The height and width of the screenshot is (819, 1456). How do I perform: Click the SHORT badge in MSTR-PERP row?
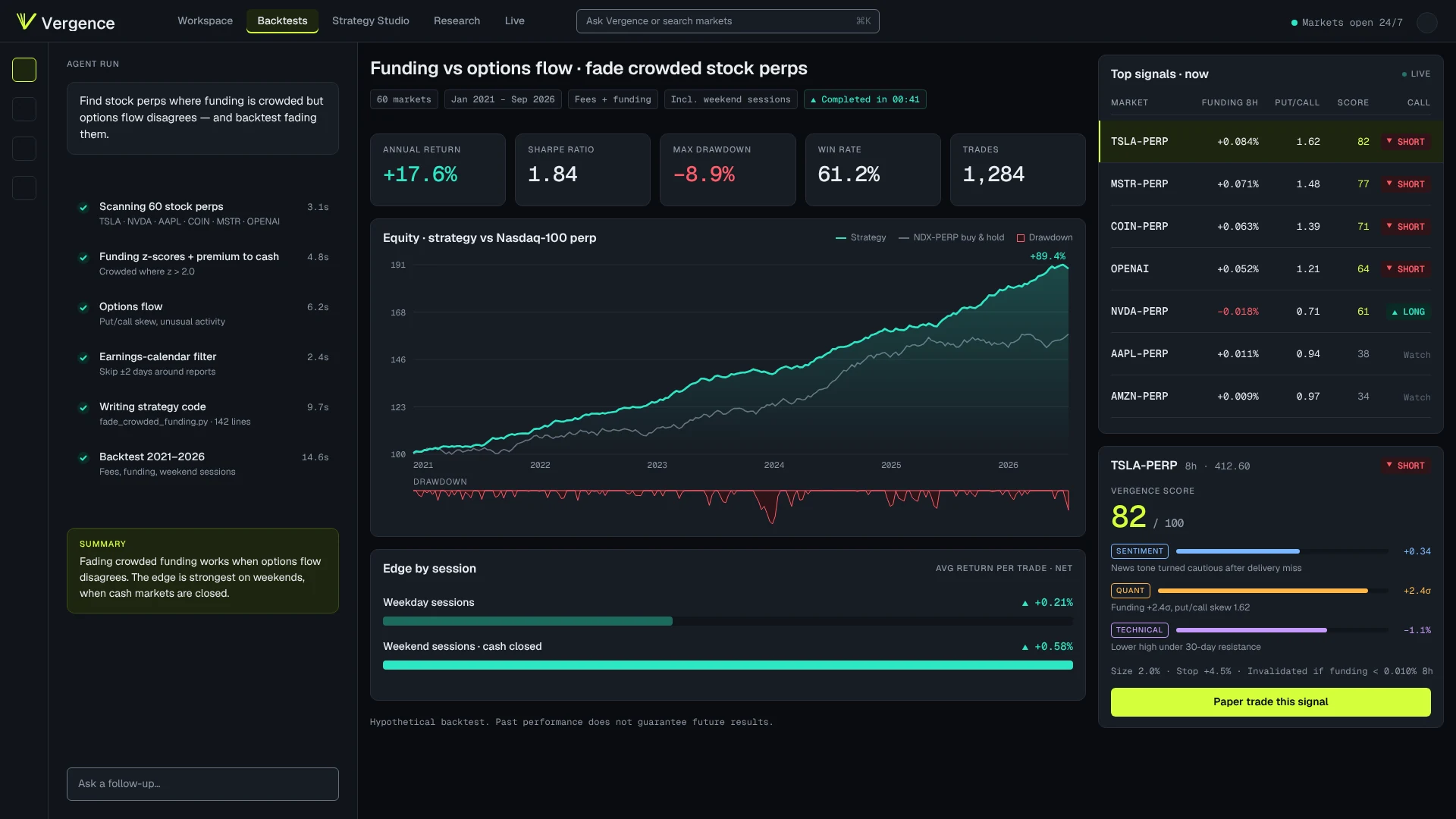coord(1405,184)
